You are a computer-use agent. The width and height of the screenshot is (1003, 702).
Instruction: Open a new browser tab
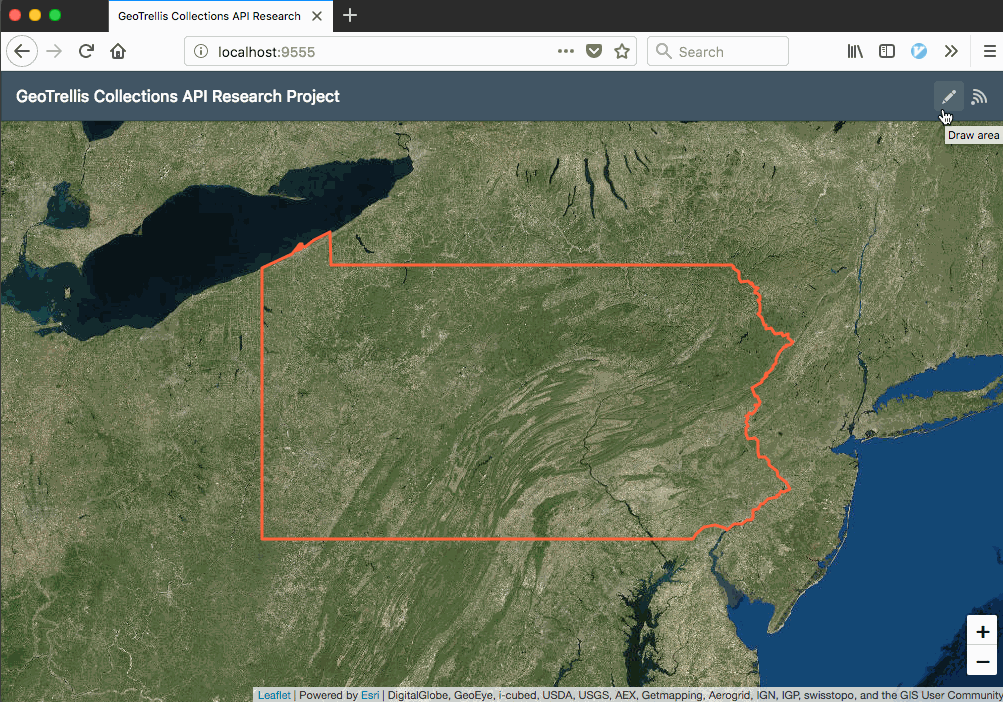pyautogui.click(x=349, y=16)
